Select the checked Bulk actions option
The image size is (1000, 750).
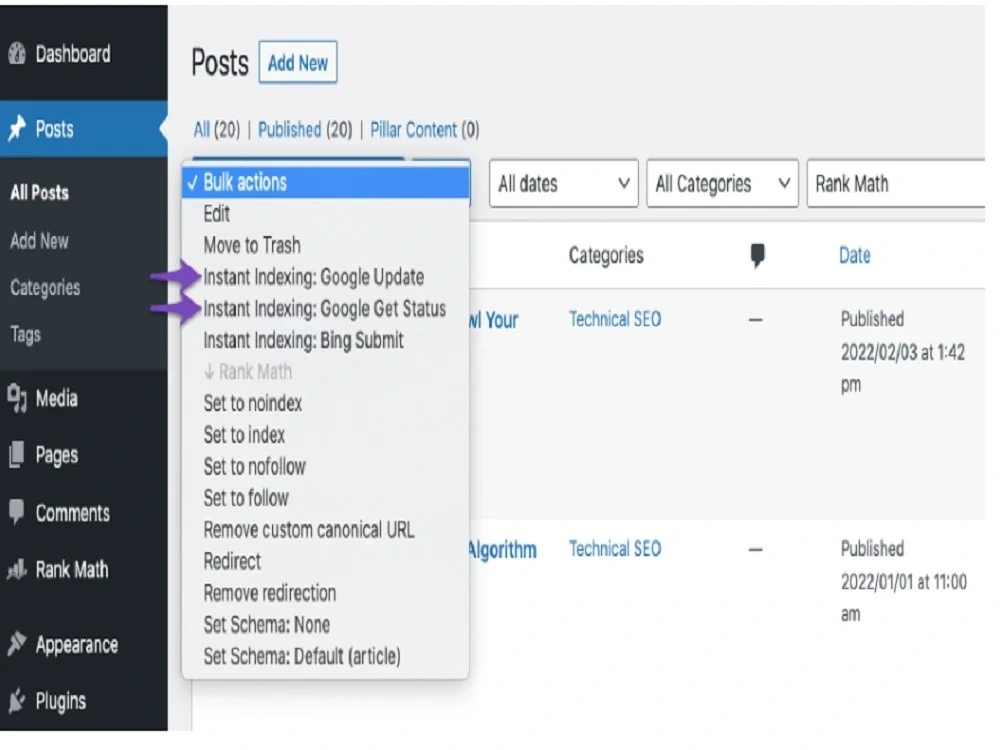pyautogui.click(x=326, y=182)
